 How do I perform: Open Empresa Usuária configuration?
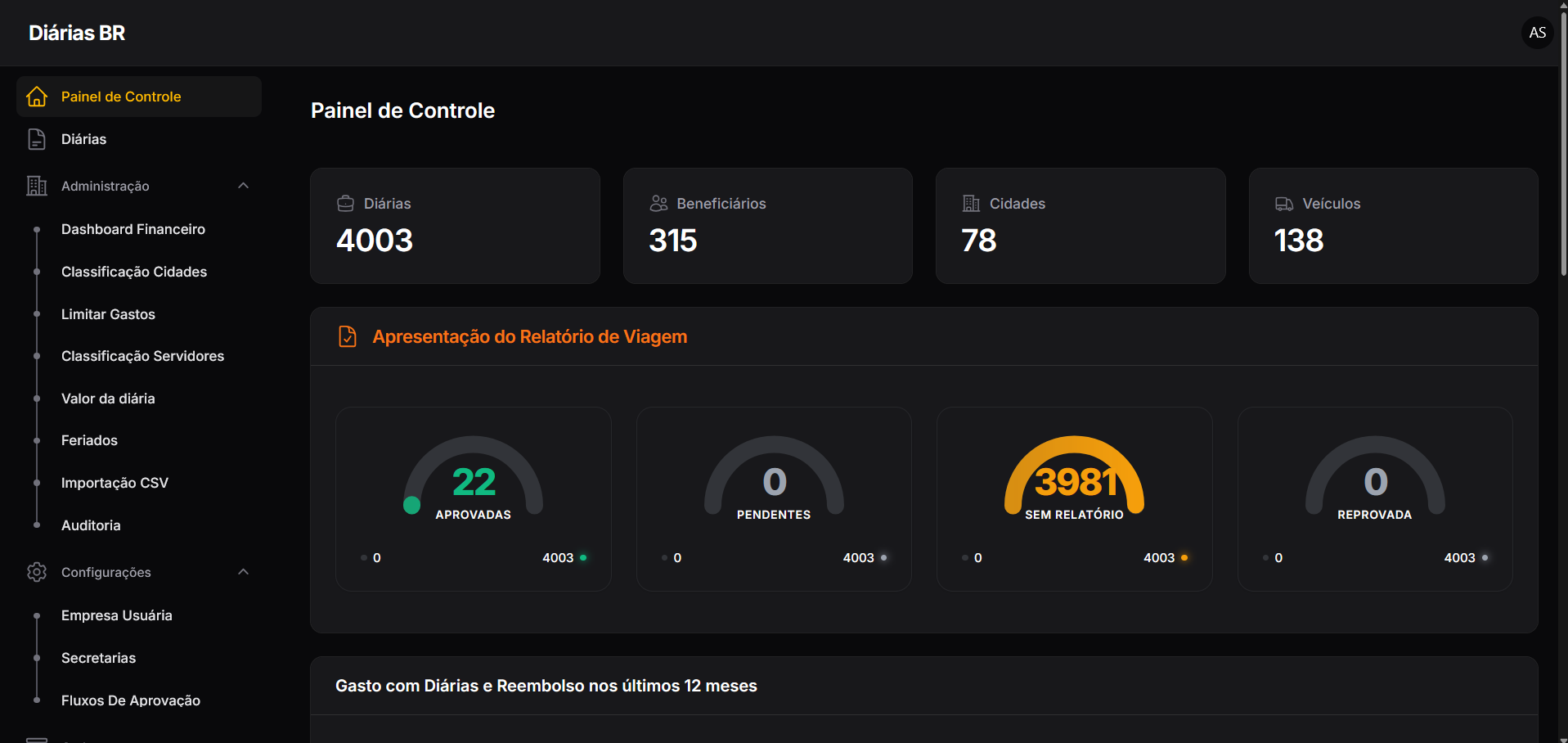coord(117,615)
